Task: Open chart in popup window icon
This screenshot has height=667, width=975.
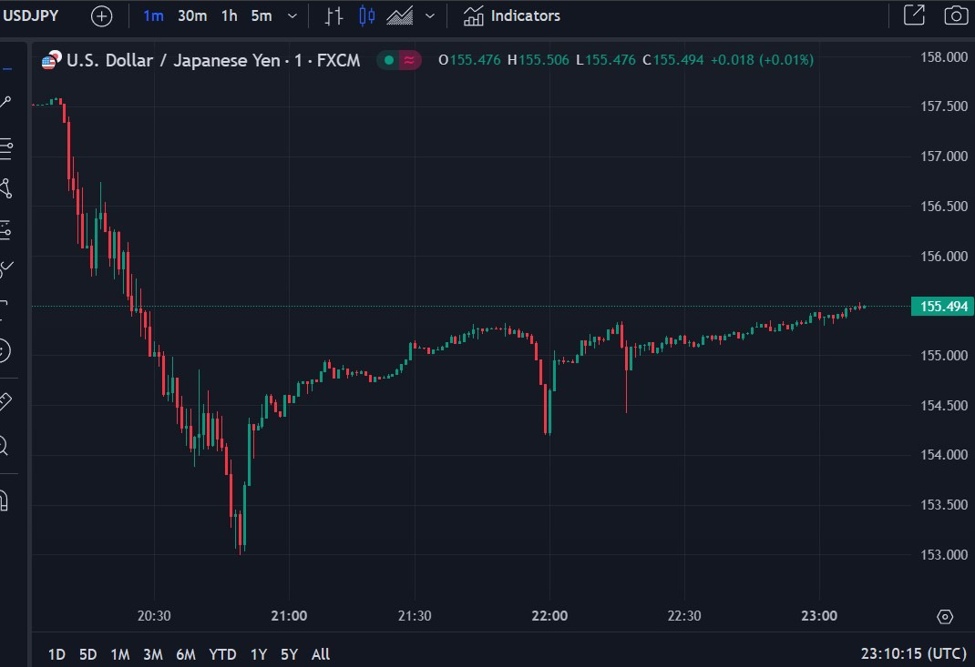Action: [914, 16]
